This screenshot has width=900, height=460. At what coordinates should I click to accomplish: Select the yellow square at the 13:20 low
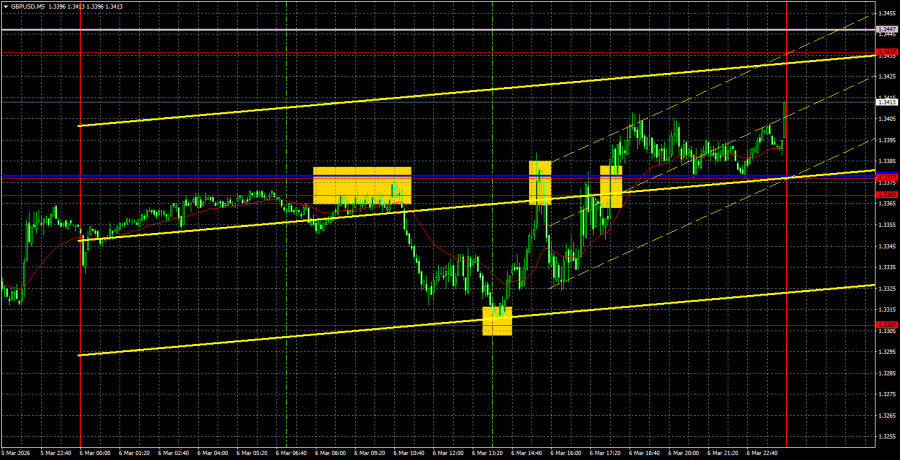(497, 321)
